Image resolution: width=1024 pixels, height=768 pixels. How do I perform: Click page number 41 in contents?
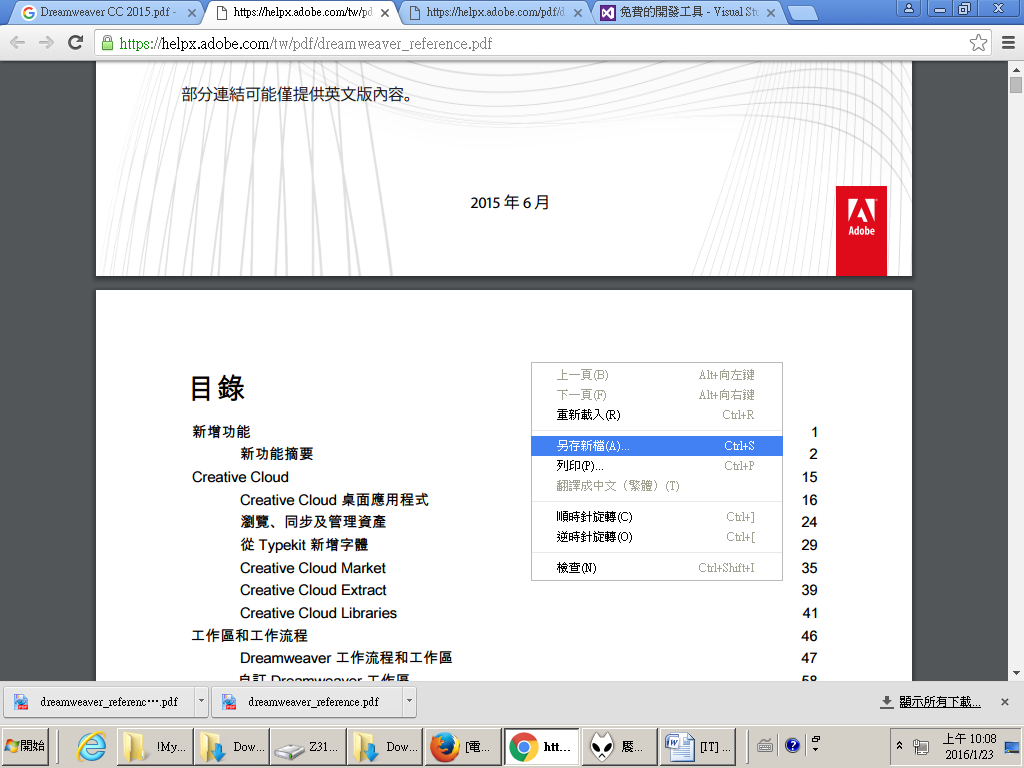tap(810, 613)
